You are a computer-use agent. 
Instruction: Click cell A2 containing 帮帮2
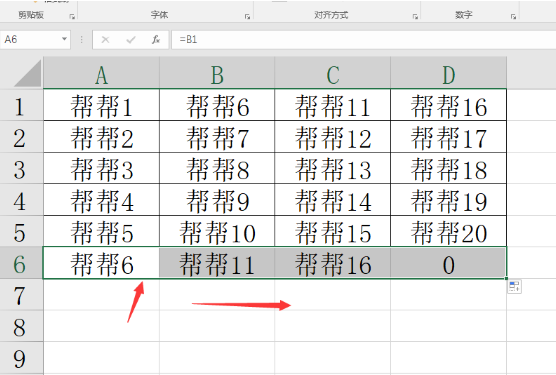(101, 136)
